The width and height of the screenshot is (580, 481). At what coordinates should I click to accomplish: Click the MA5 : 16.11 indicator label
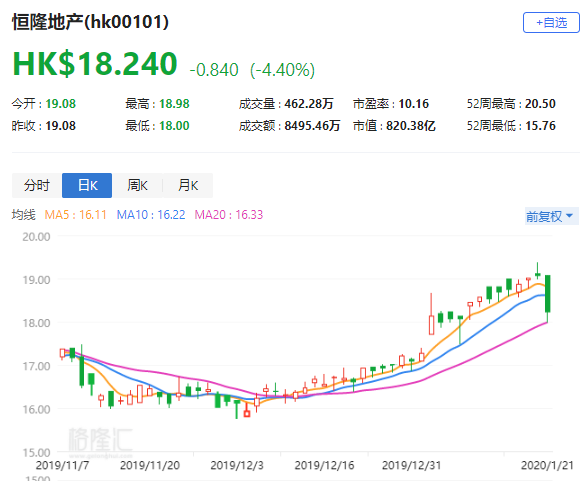[75, 215]
